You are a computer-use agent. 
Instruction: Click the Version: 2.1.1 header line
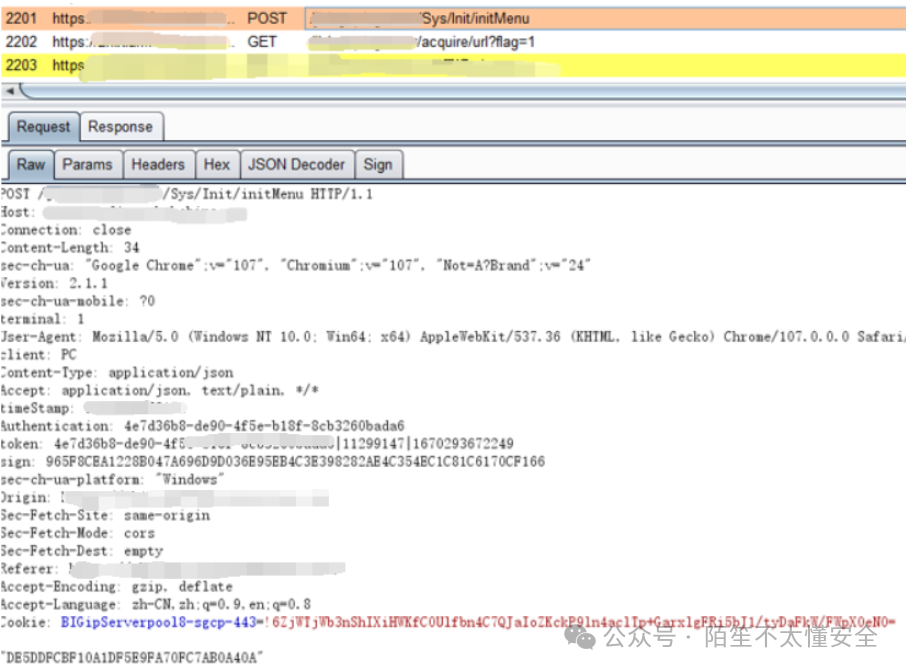[54, 283]
